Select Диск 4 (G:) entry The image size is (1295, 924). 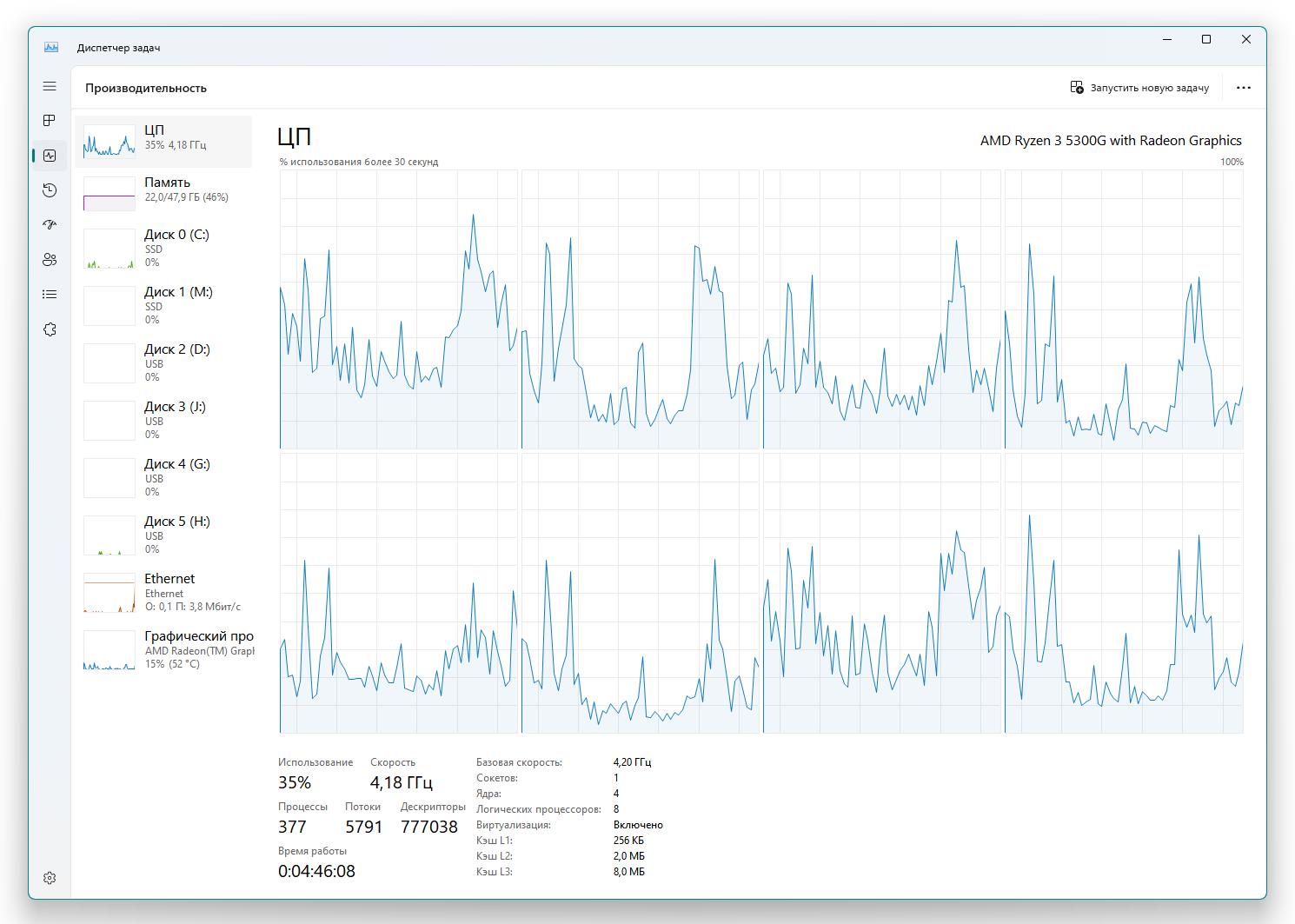pyautogui.click(x=163, y=477)
